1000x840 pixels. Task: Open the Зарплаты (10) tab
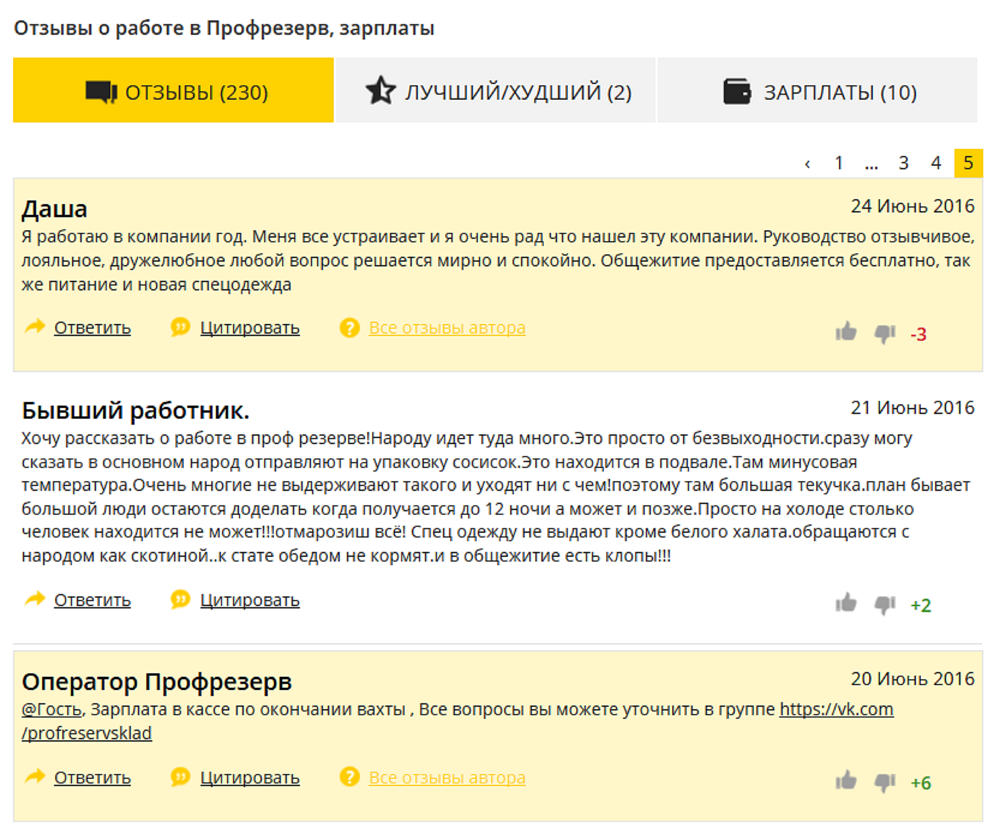click(x=818, y=90)
